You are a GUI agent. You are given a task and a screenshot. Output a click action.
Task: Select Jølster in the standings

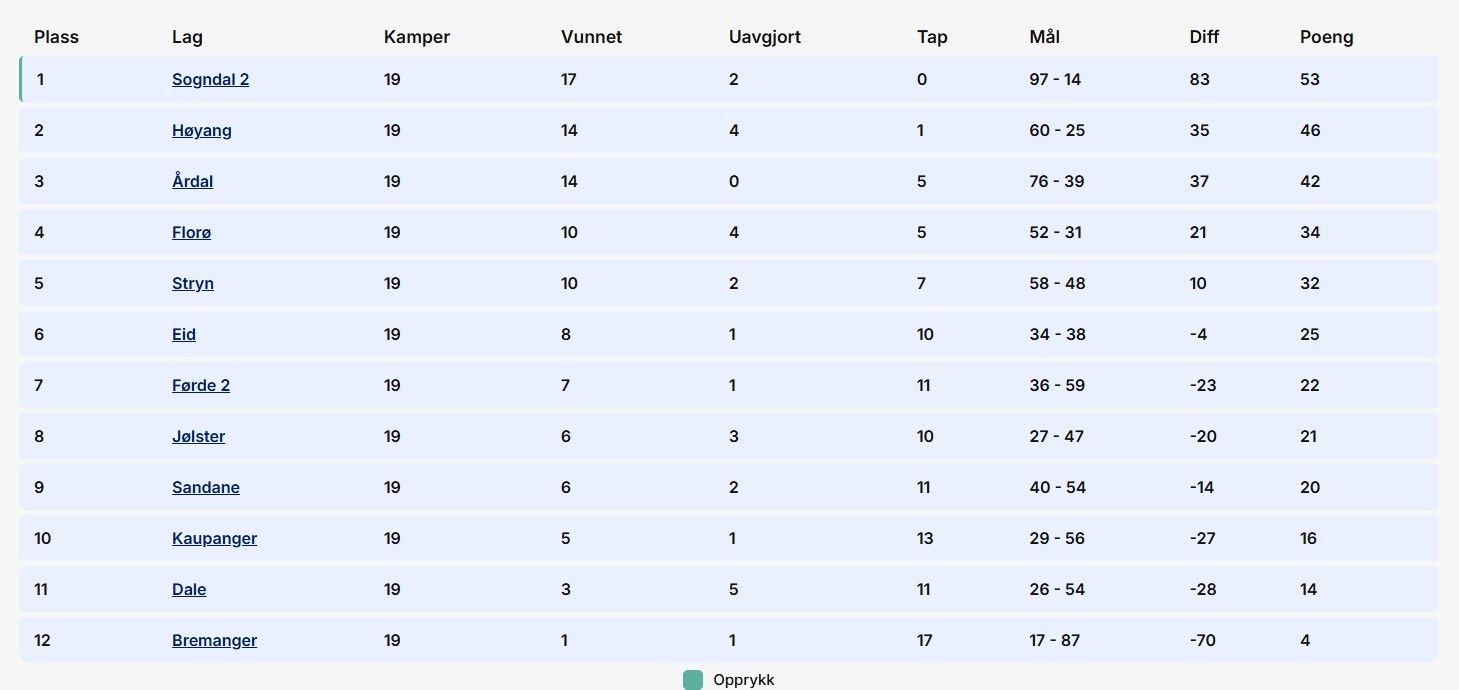[x=198, y=437]
